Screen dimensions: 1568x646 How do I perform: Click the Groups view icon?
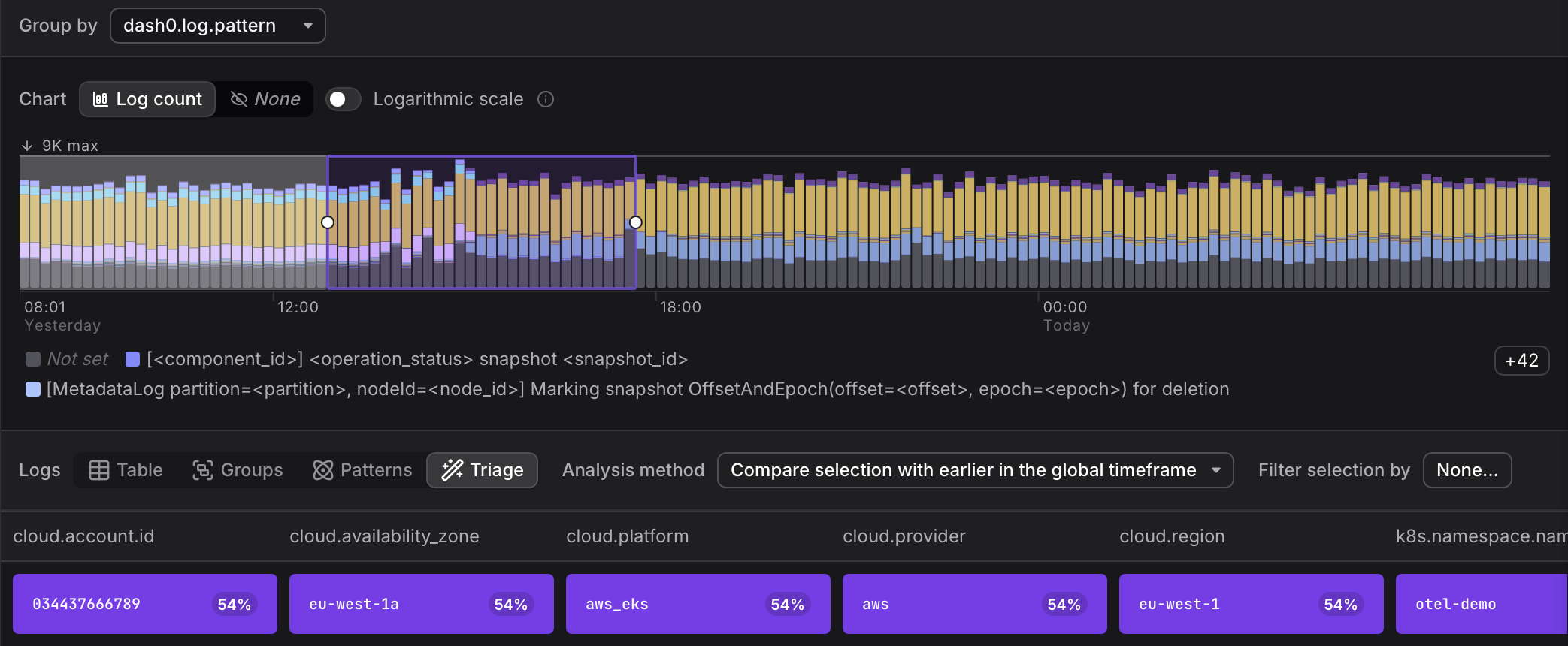click(202, 470)
